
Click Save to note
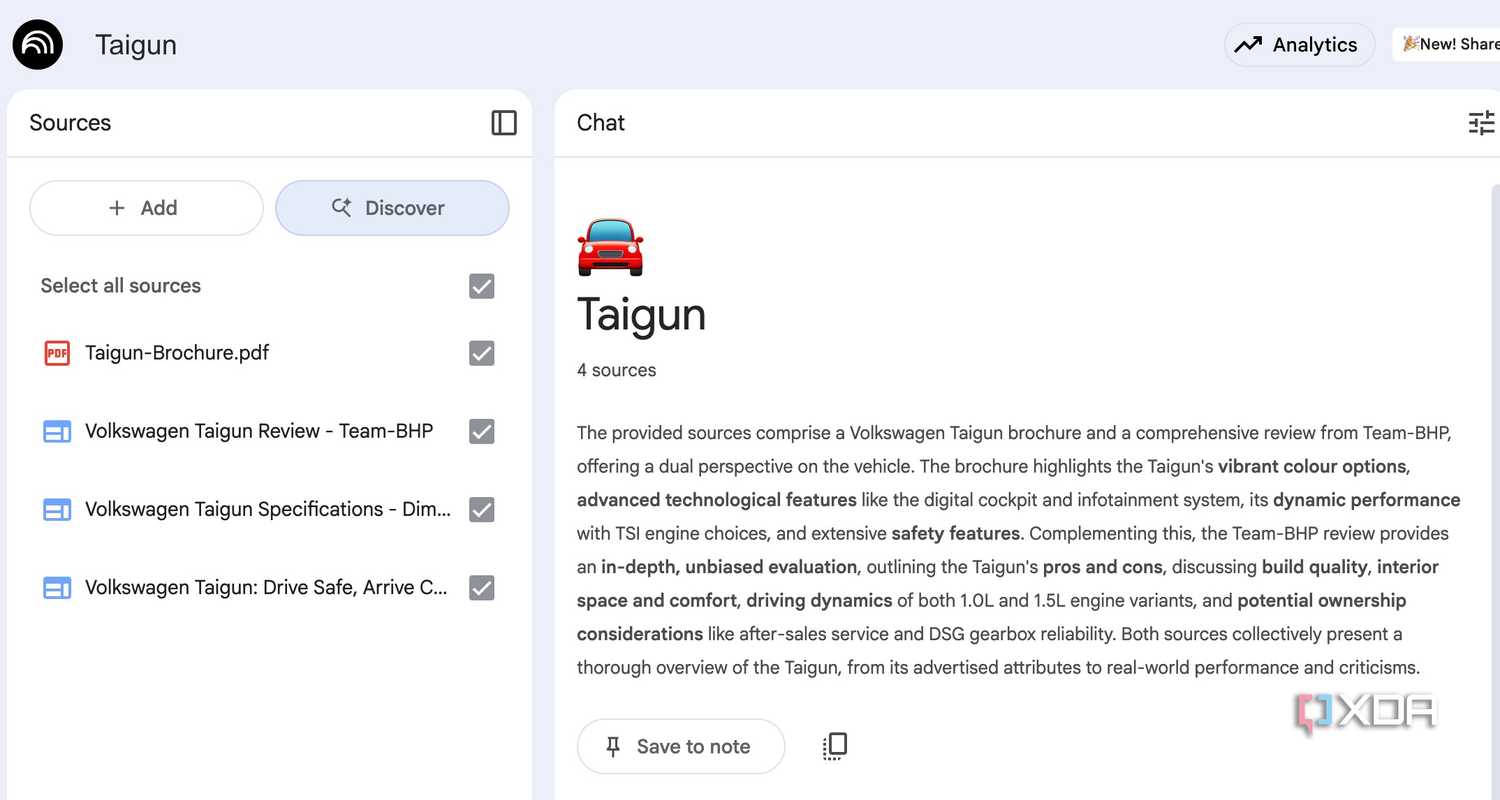(681, 746)
